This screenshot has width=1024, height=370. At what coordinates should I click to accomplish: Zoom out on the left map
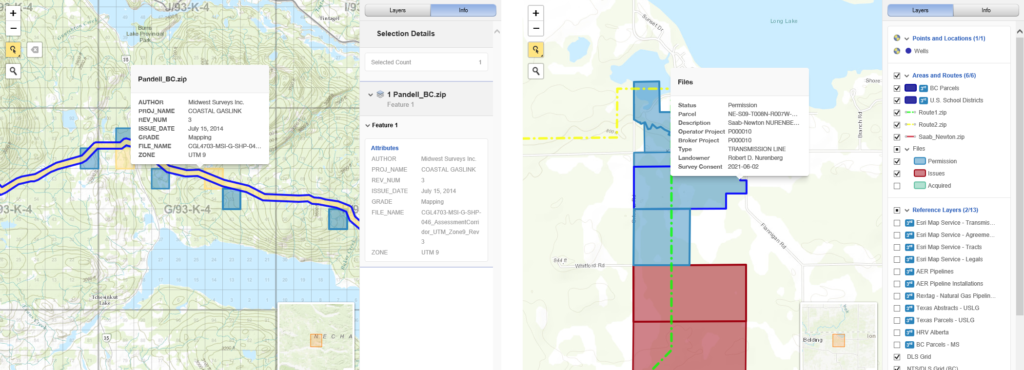click(13, 27)
